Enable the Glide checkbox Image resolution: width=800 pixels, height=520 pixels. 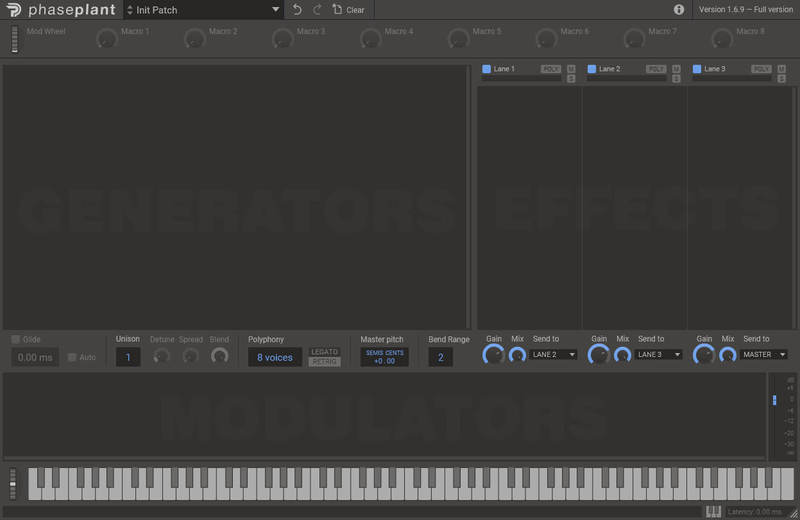tap(16, 340)
